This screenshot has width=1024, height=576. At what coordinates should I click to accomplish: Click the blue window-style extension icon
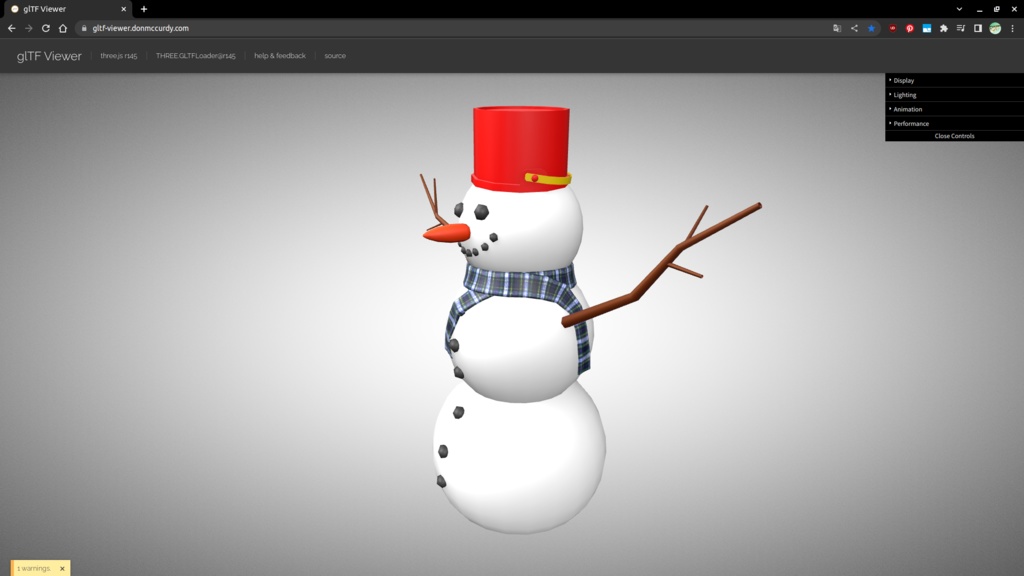point(927,28)
